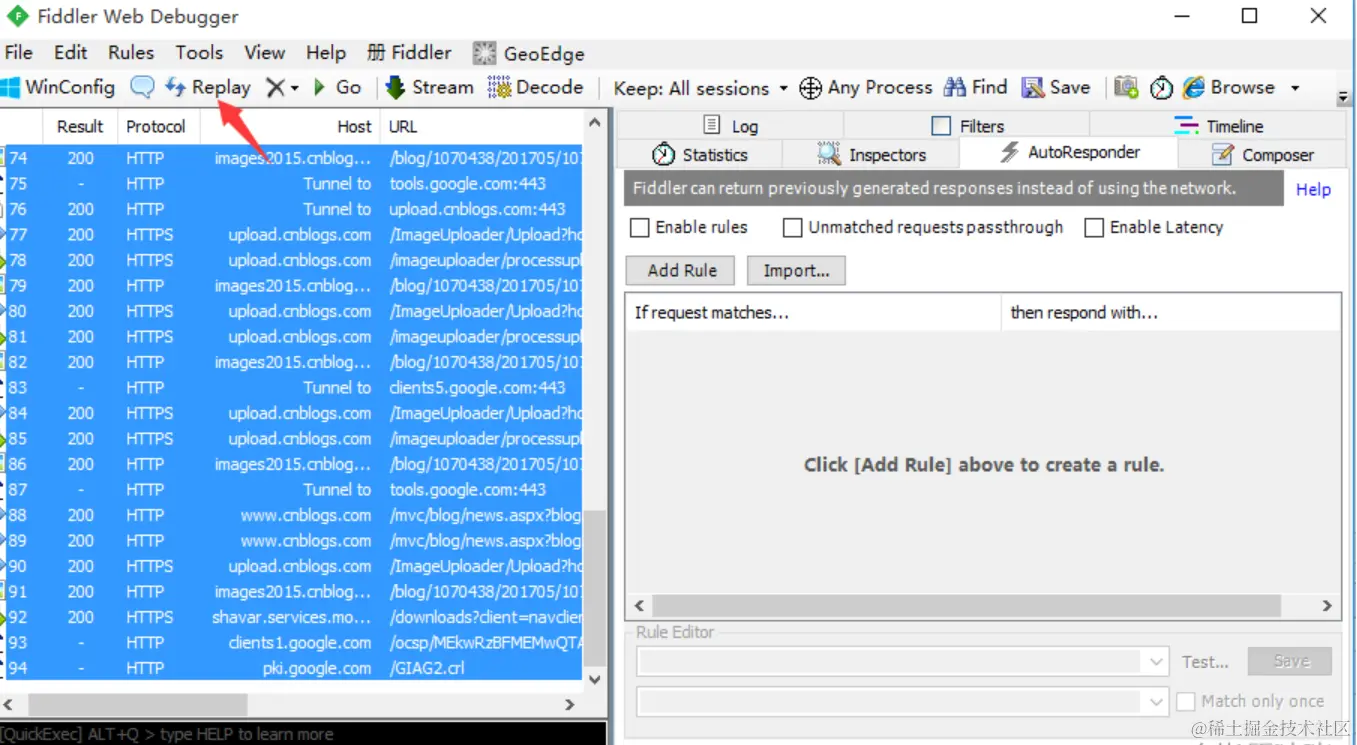The width and height of the screenshot is (1357, 745).
Task: Click the Add Rule button
Action: [682, 271]
